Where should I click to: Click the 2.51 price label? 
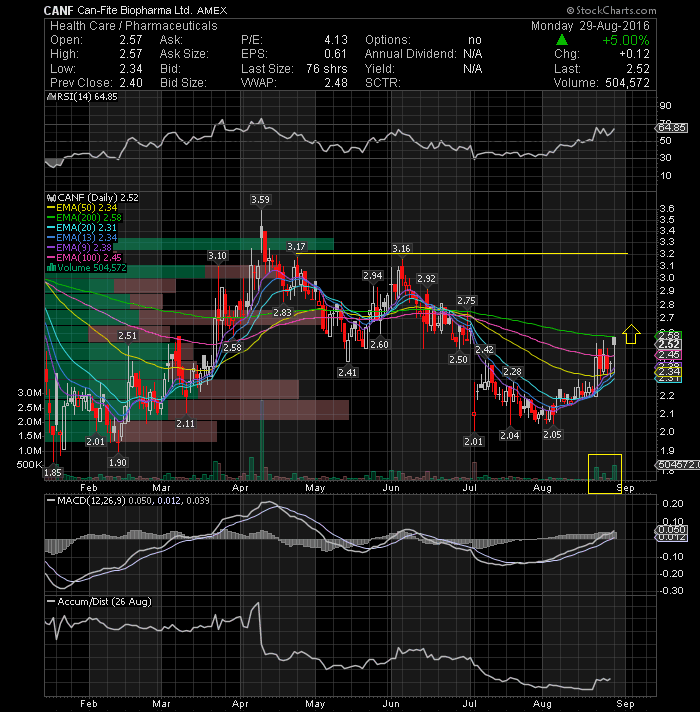pyautogui.click(x=127, y=336)
